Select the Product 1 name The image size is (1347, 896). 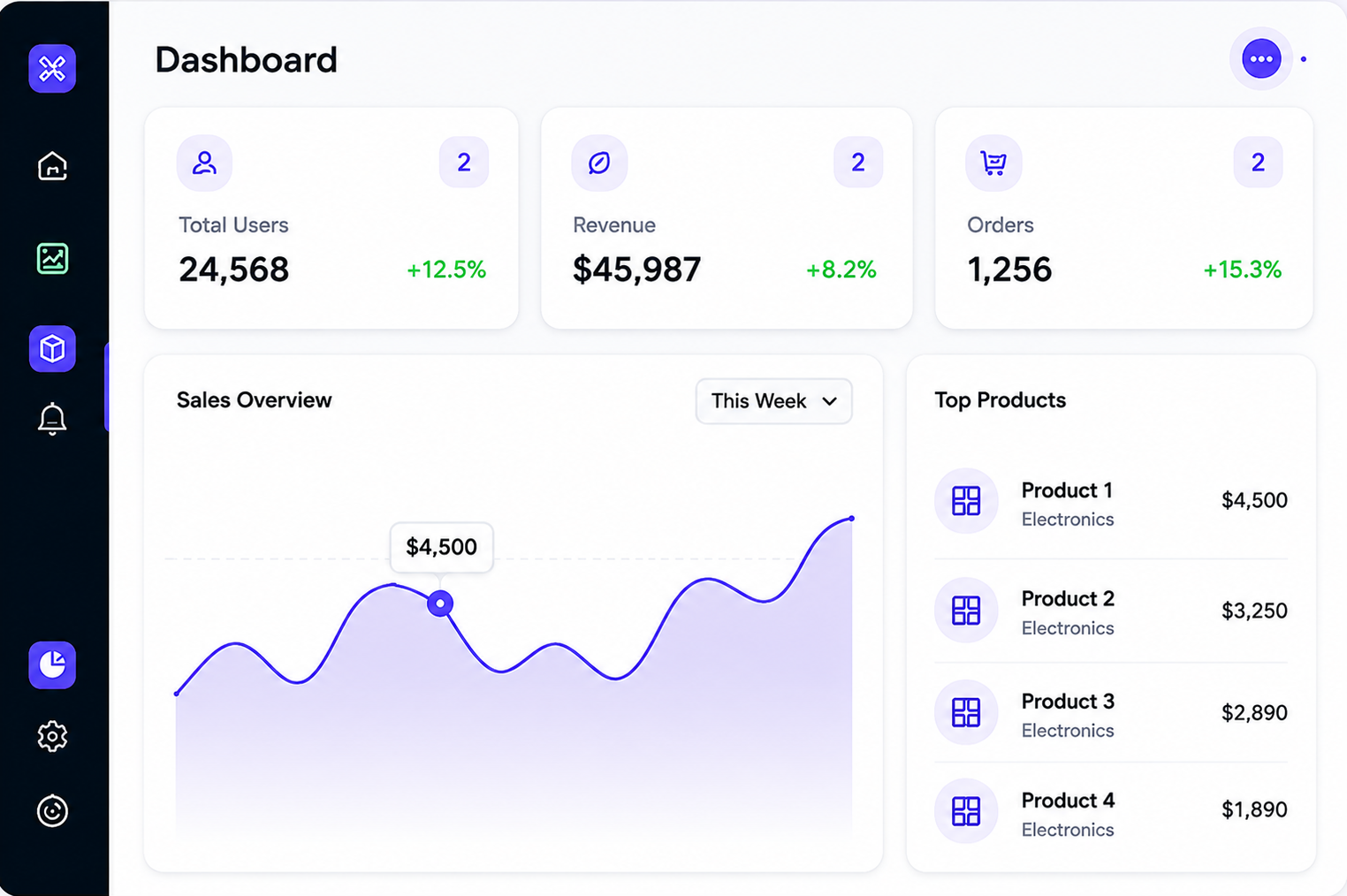pyautogui.click(x=1067, y=490)
